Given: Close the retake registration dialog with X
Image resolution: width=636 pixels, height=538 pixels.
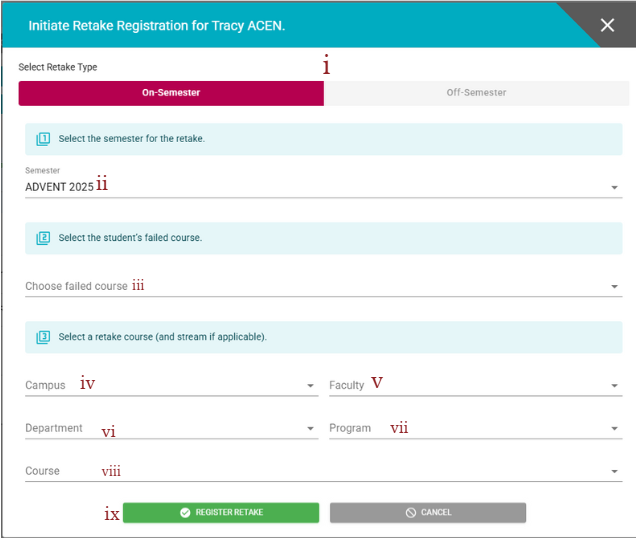Looking at the screenshot, I should (607, 26).
